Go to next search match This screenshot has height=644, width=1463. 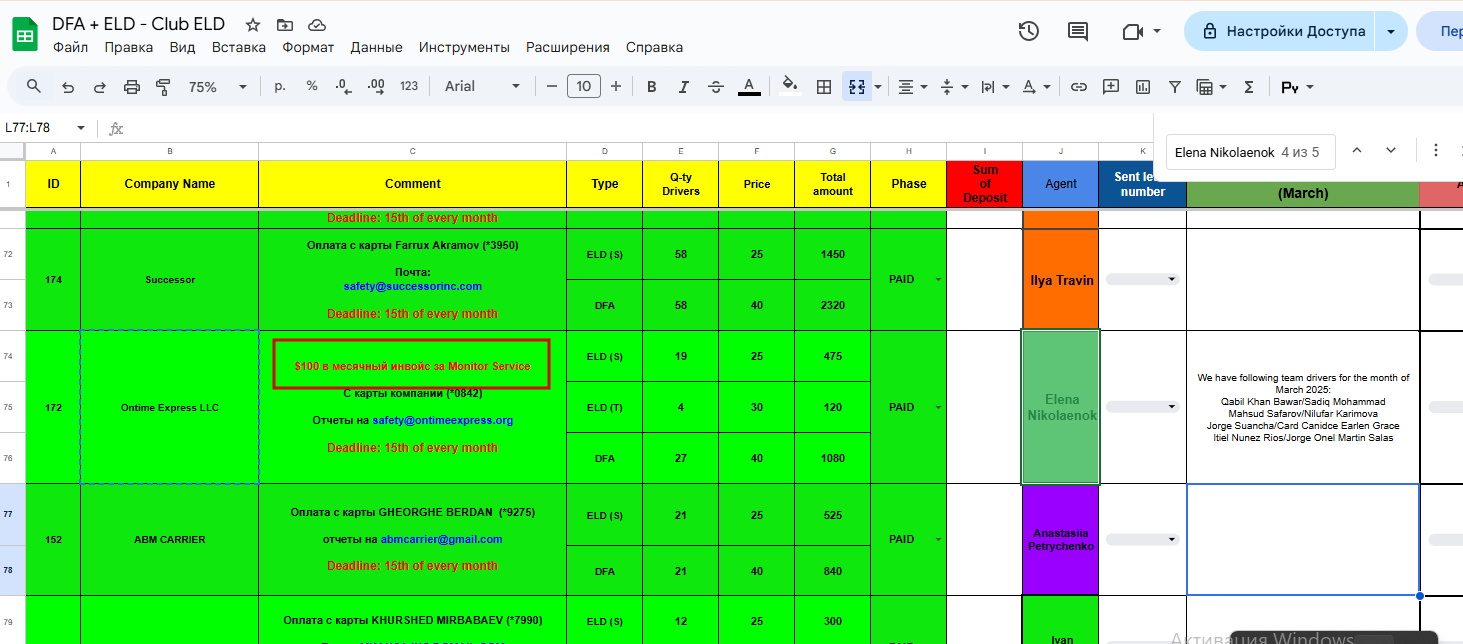click(1391, 150)
